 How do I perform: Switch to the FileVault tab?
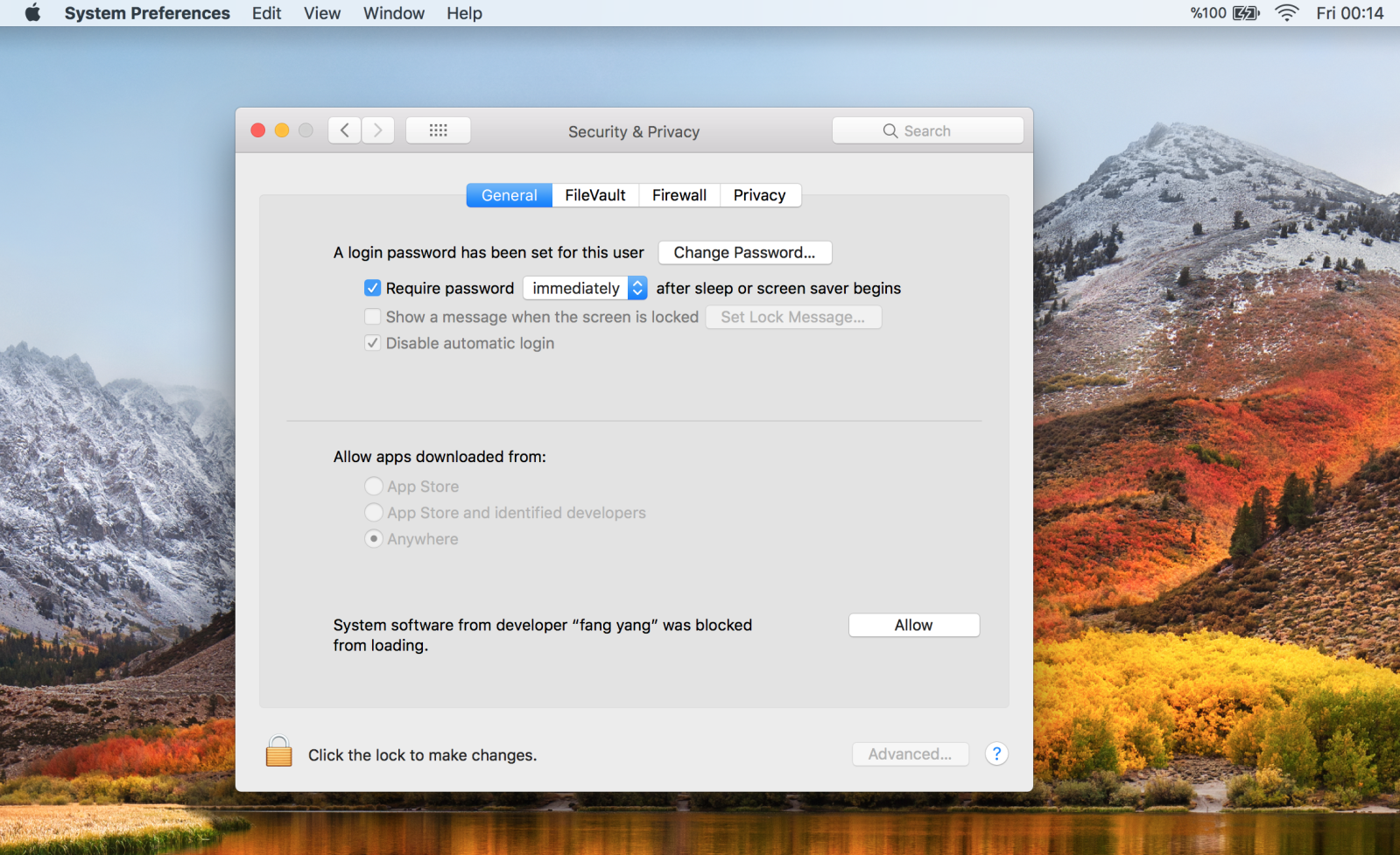pos(595,195)
